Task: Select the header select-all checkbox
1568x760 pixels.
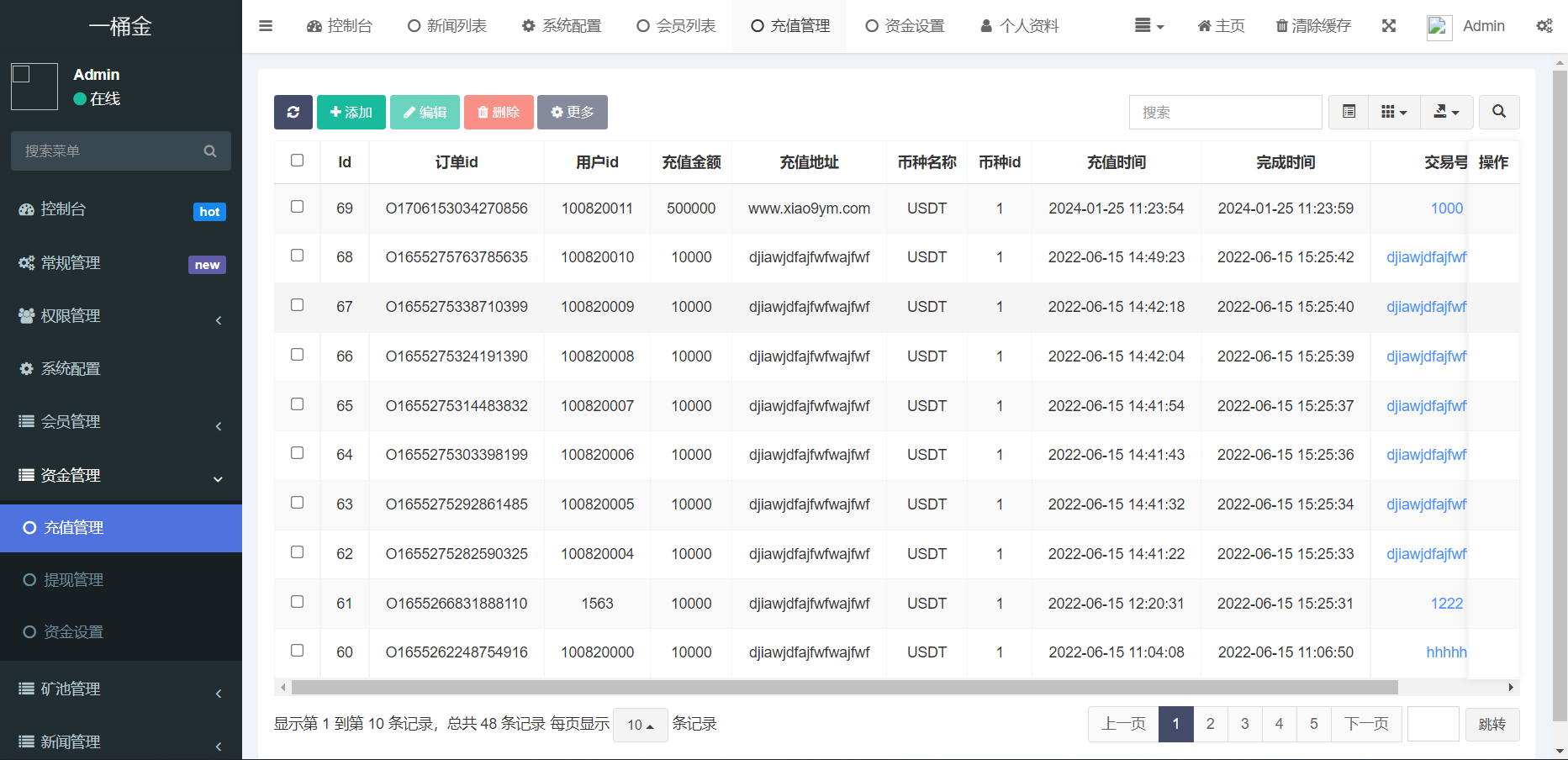Action: click(297, 161)
